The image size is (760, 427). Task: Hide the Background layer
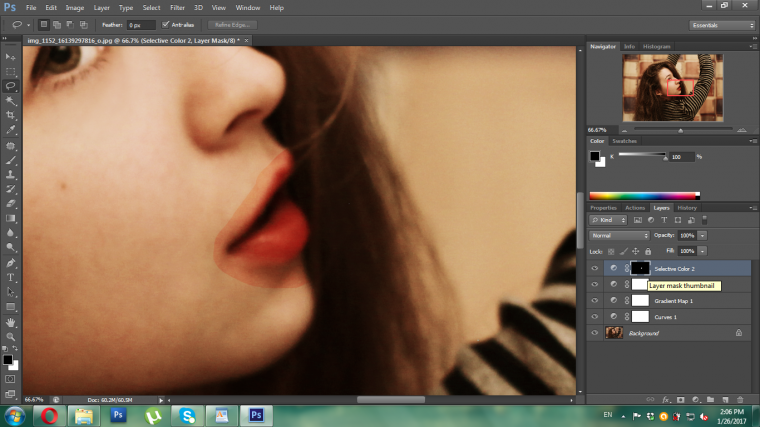(595, 333)
